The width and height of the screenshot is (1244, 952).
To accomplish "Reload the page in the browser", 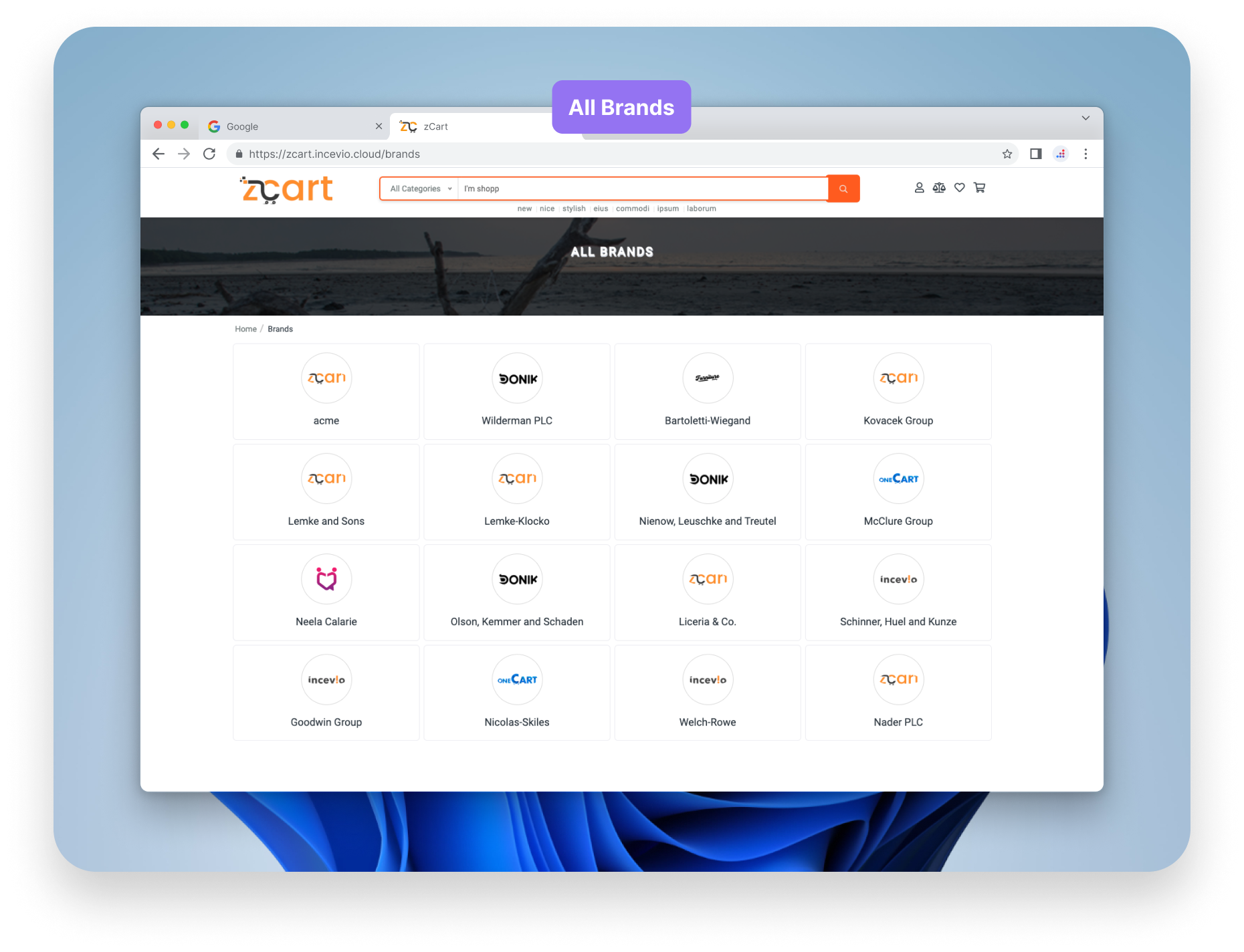I will [x=209, y=154].
